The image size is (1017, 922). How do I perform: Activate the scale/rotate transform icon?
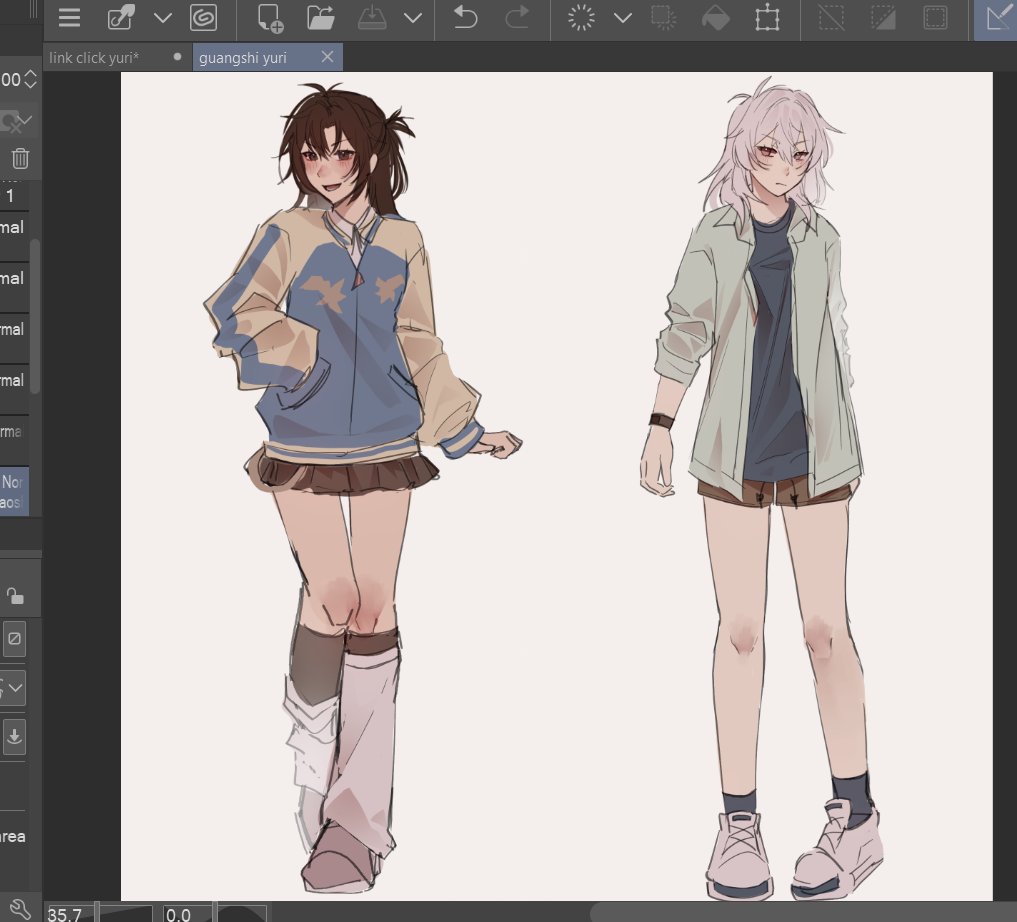click(x=767, y=18)
